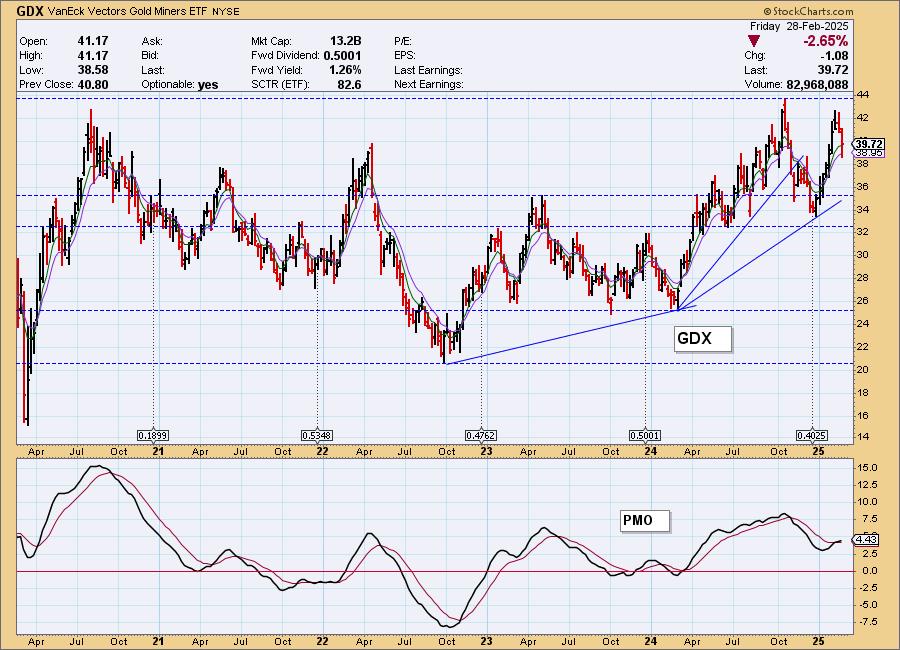The width and height of the screenshot is (900, 650).
Task: Select the 0.4025 dividend marker
Action: point(811,436)
